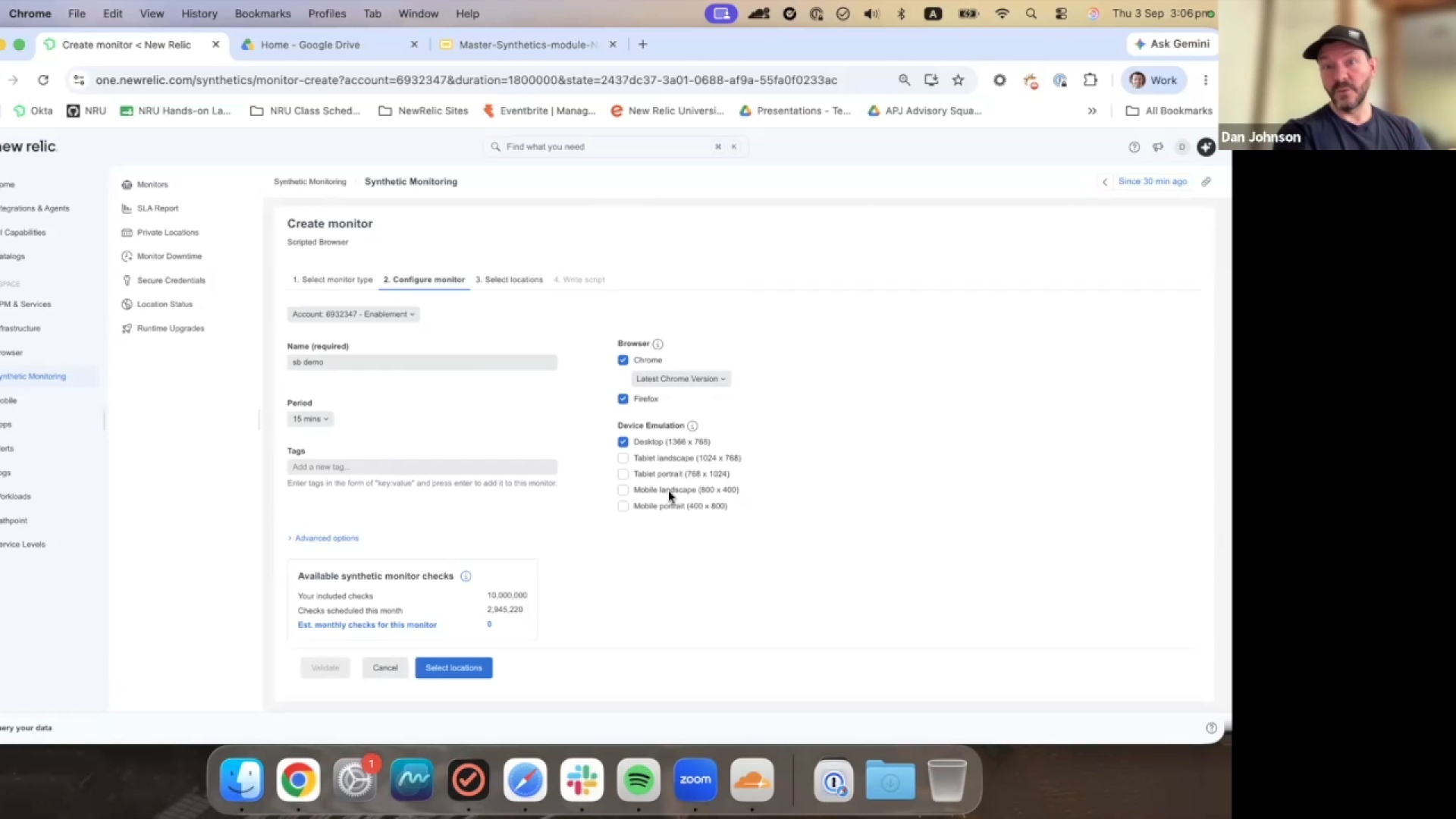Image resolution: width=1456 pixels, height=819 pixels.
Task: Show info about available synthetic monitor checks
Action: pos(466,576)
